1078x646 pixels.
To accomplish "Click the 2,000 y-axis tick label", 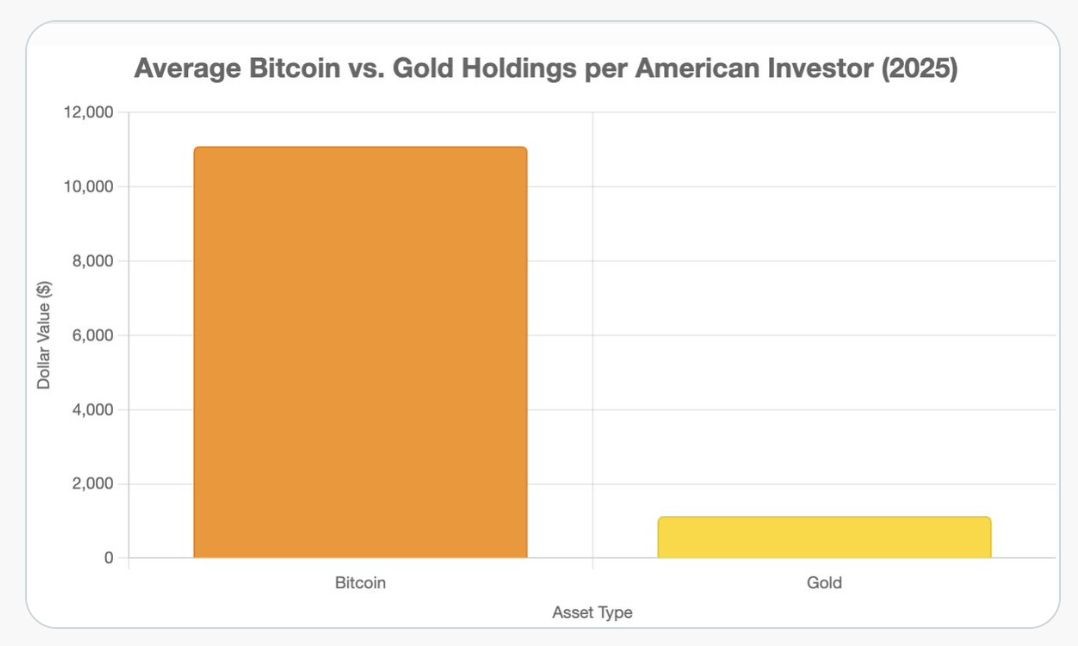I will (x=93, y=484).
